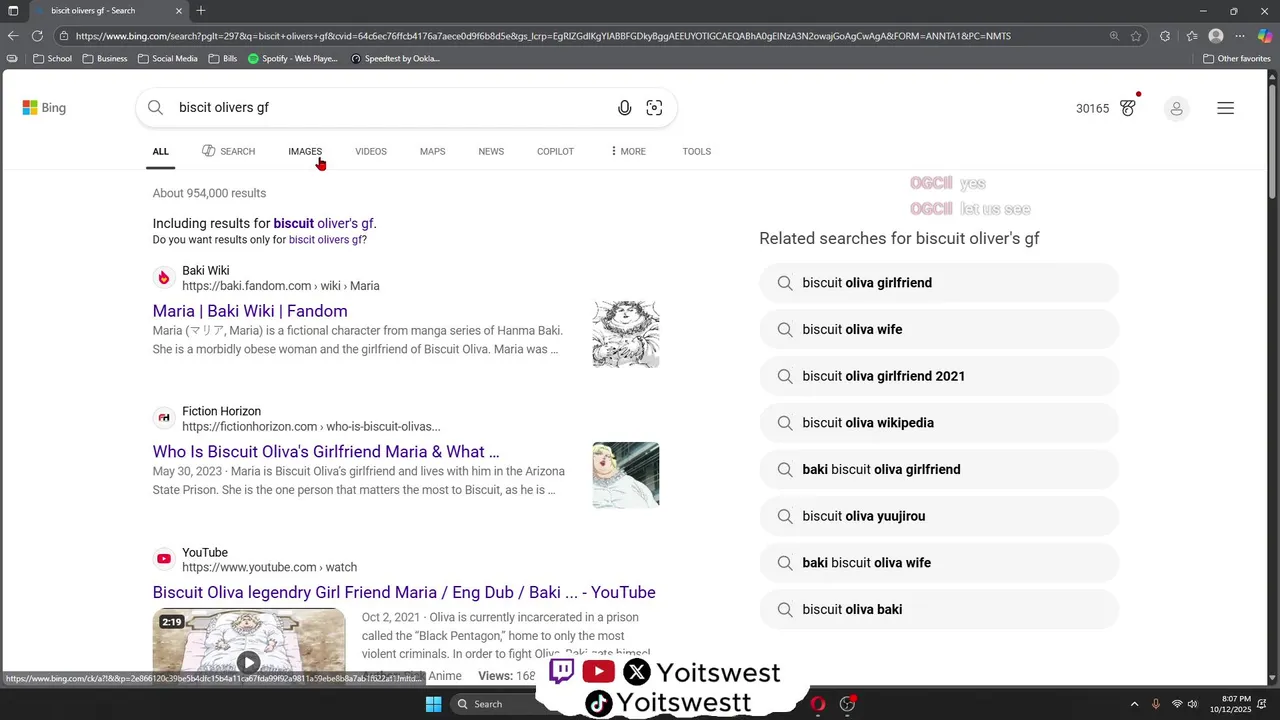Screen dimensions: 1280x720
Task: Expand the Other favorites folder
Action: point(1237,58)
